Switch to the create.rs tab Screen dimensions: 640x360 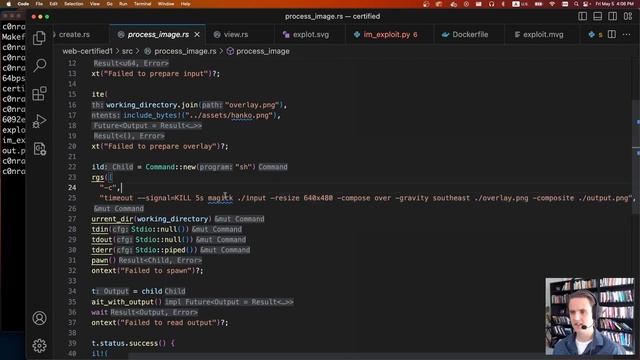[74, 35]
